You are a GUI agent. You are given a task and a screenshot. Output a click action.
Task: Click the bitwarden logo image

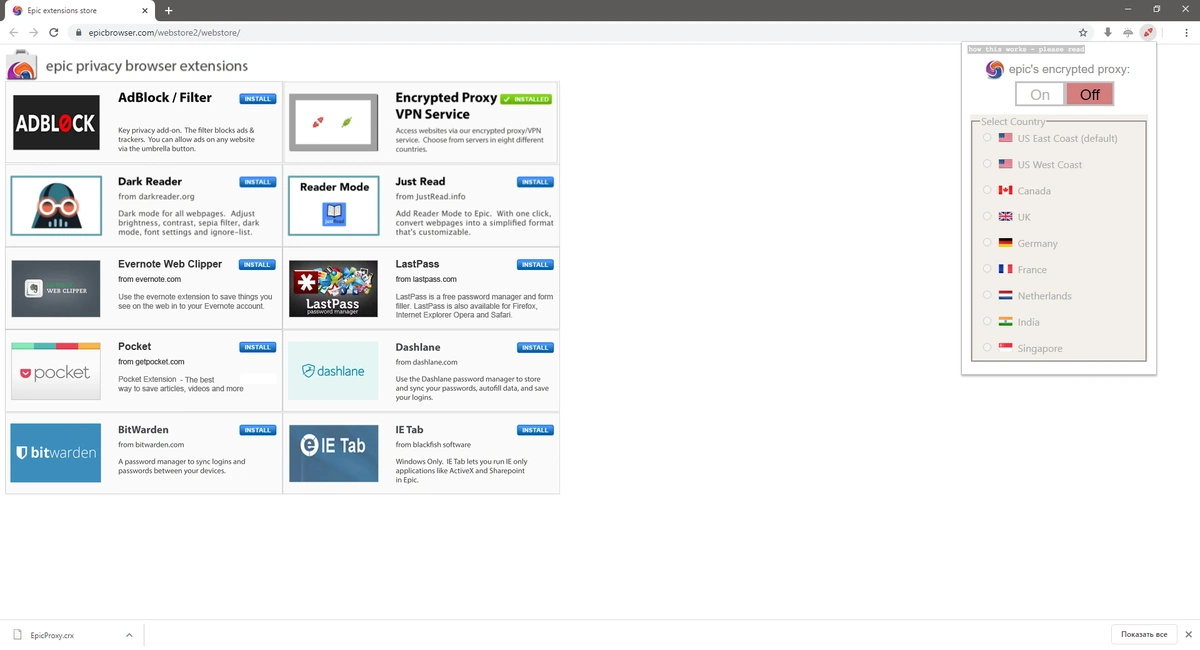pyautogui.click(x=56, y=453)
